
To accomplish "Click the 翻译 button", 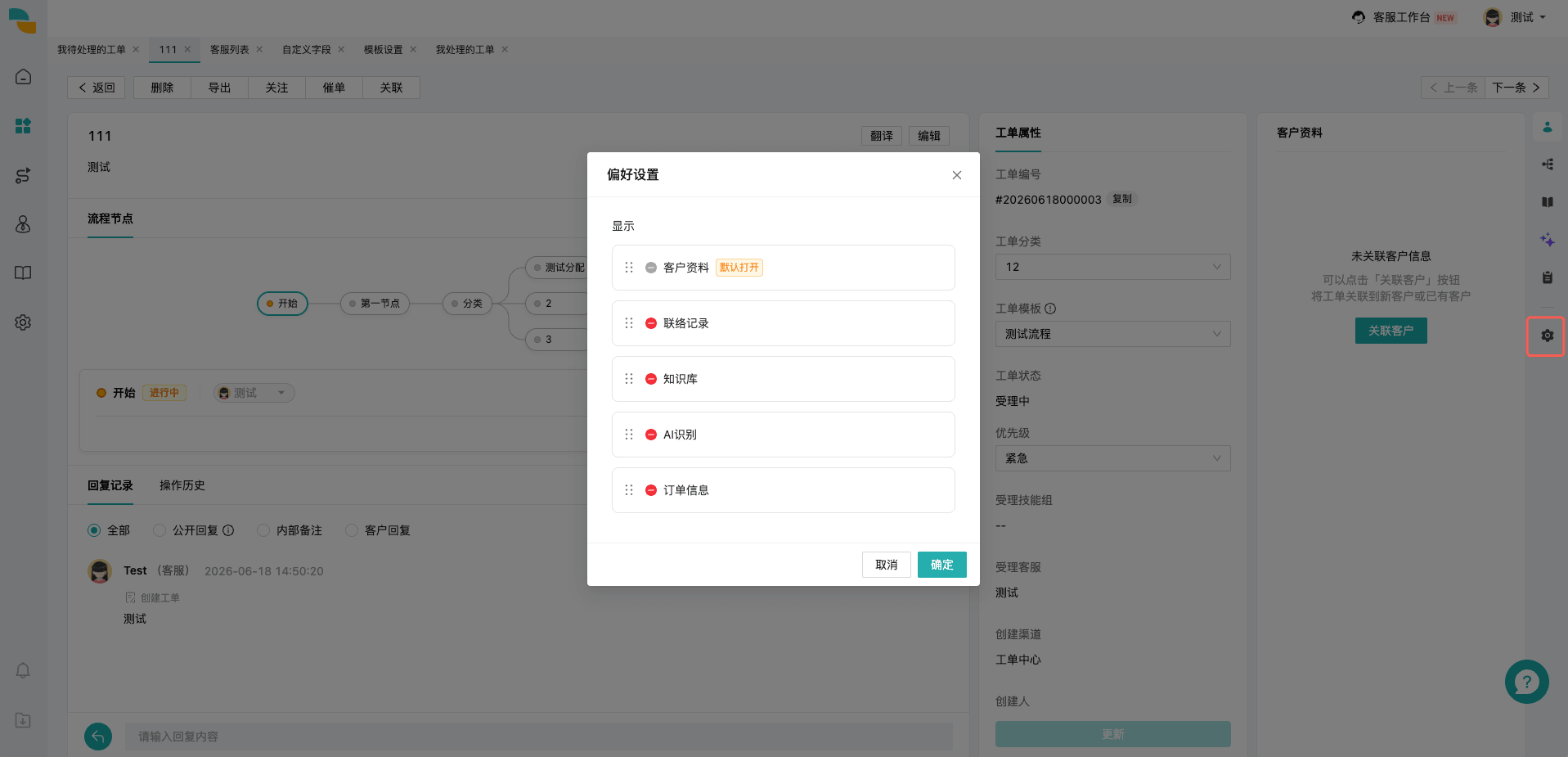I will tap(882, 136).
